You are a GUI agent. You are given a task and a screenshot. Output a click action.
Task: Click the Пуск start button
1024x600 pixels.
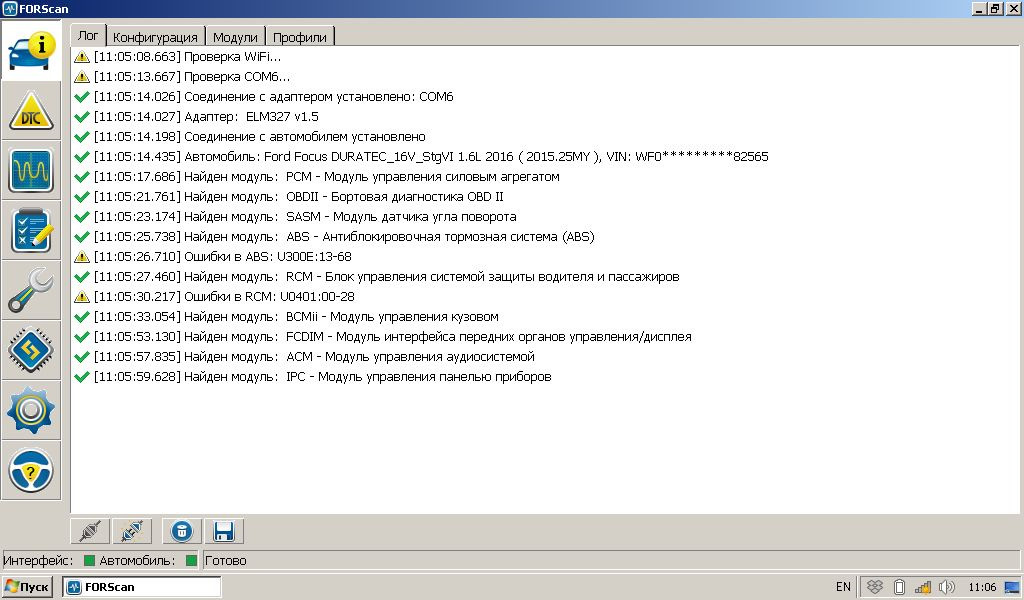point(27,587)
